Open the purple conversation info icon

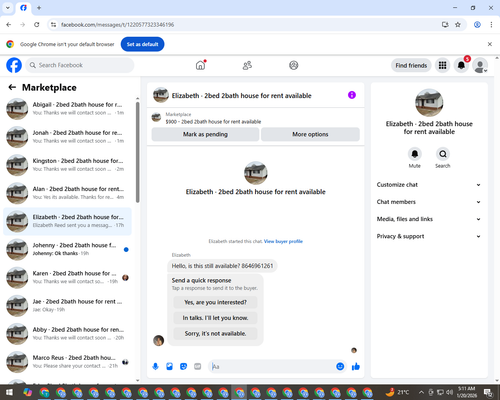[x=352, y=95]
